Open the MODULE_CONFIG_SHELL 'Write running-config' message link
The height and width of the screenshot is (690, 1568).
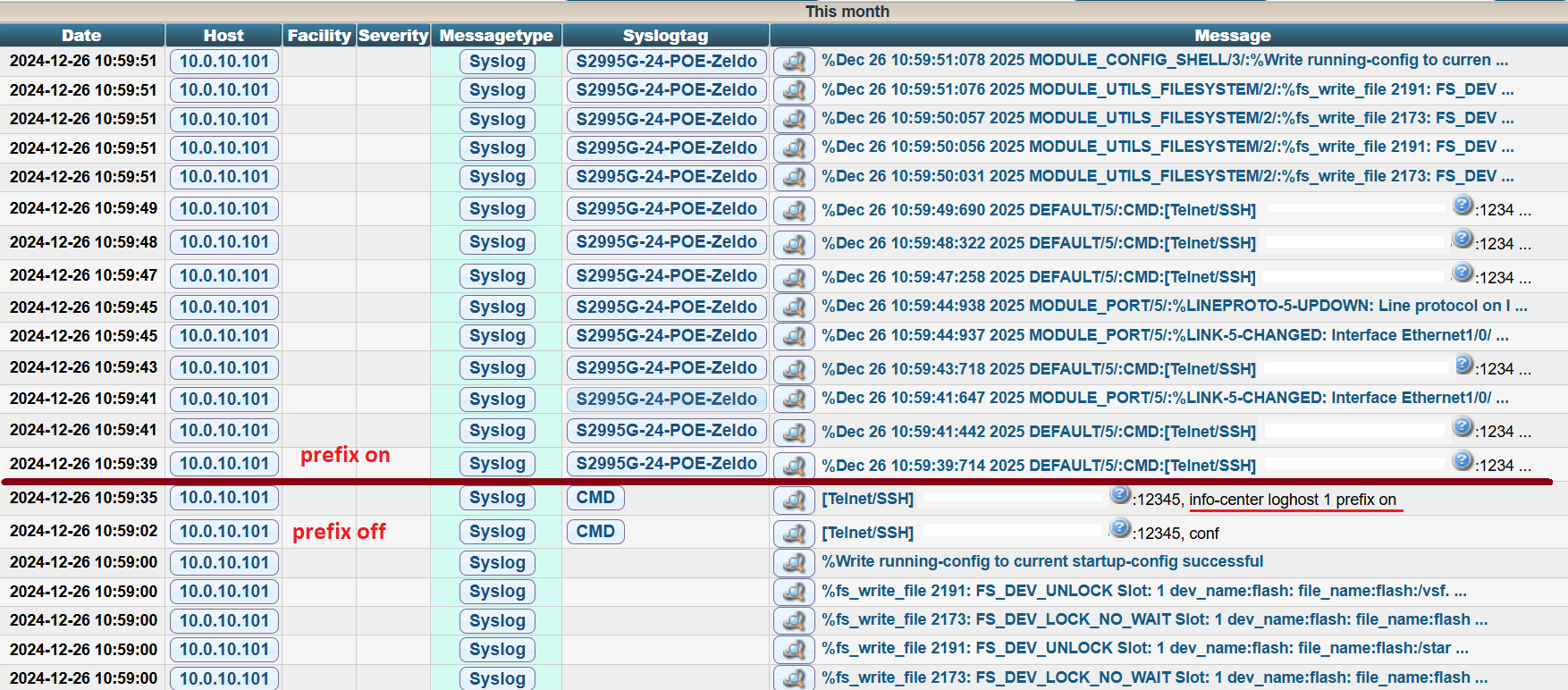click(1165, 60)
